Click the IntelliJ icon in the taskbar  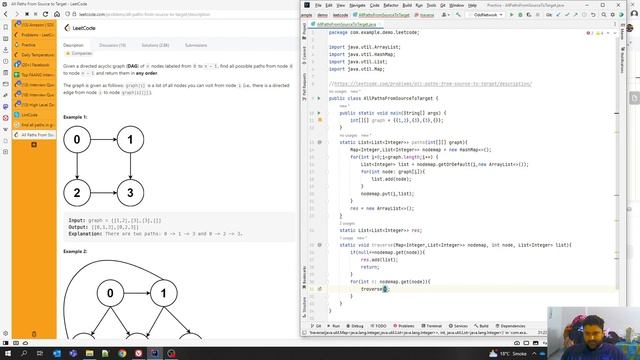click(x=155, y=353)
